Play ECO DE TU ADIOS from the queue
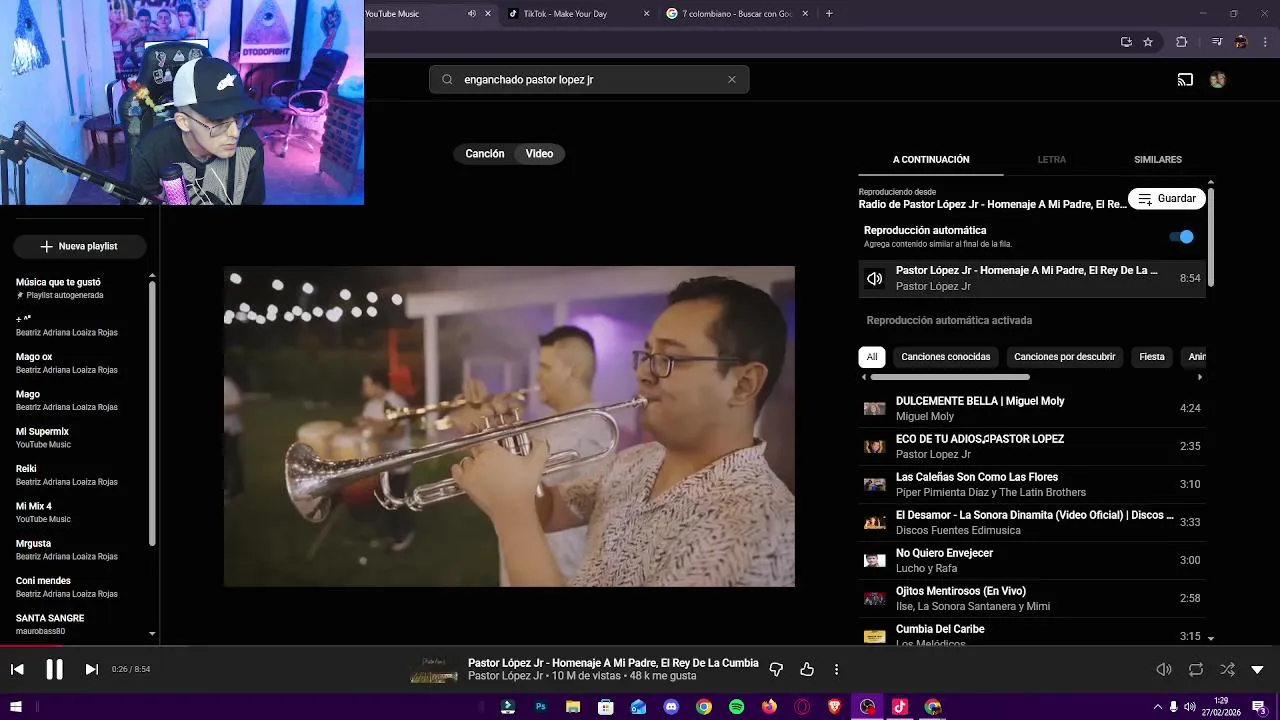 point(1032,446)
